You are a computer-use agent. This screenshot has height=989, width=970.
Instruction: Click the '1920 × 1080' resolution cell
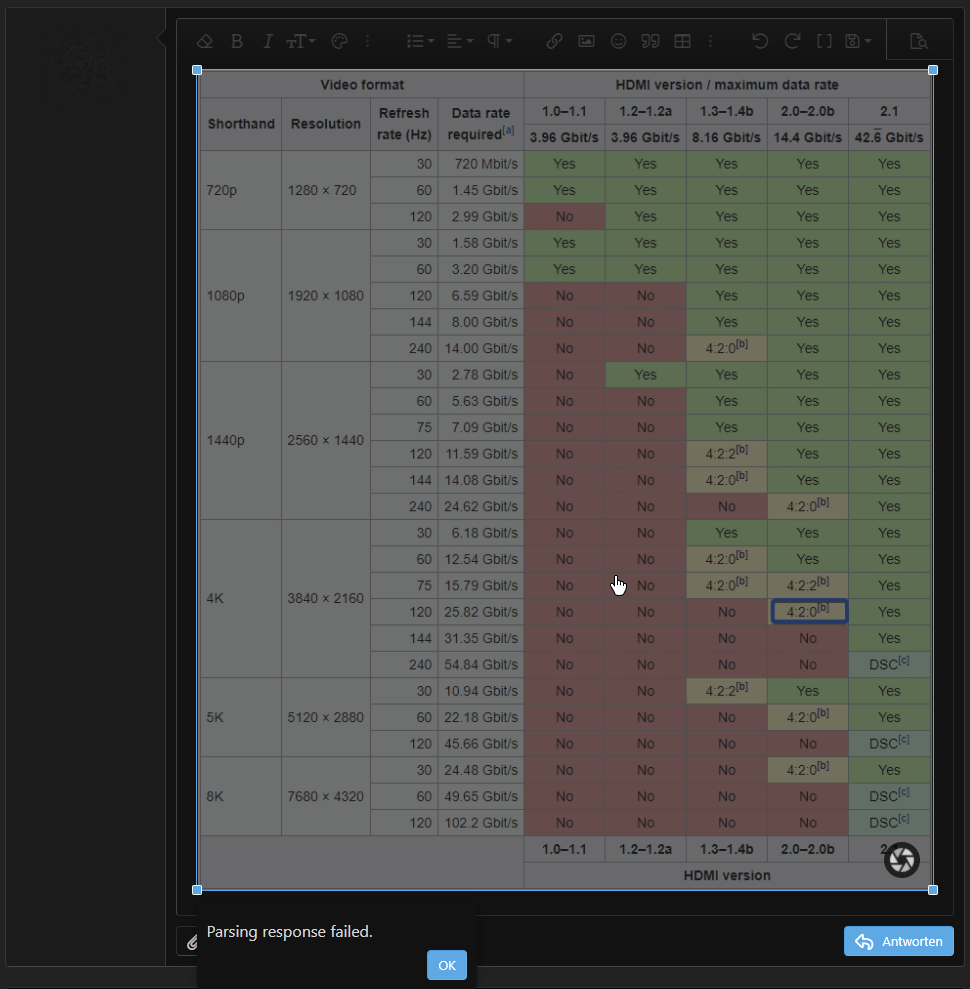coord(325,295)
